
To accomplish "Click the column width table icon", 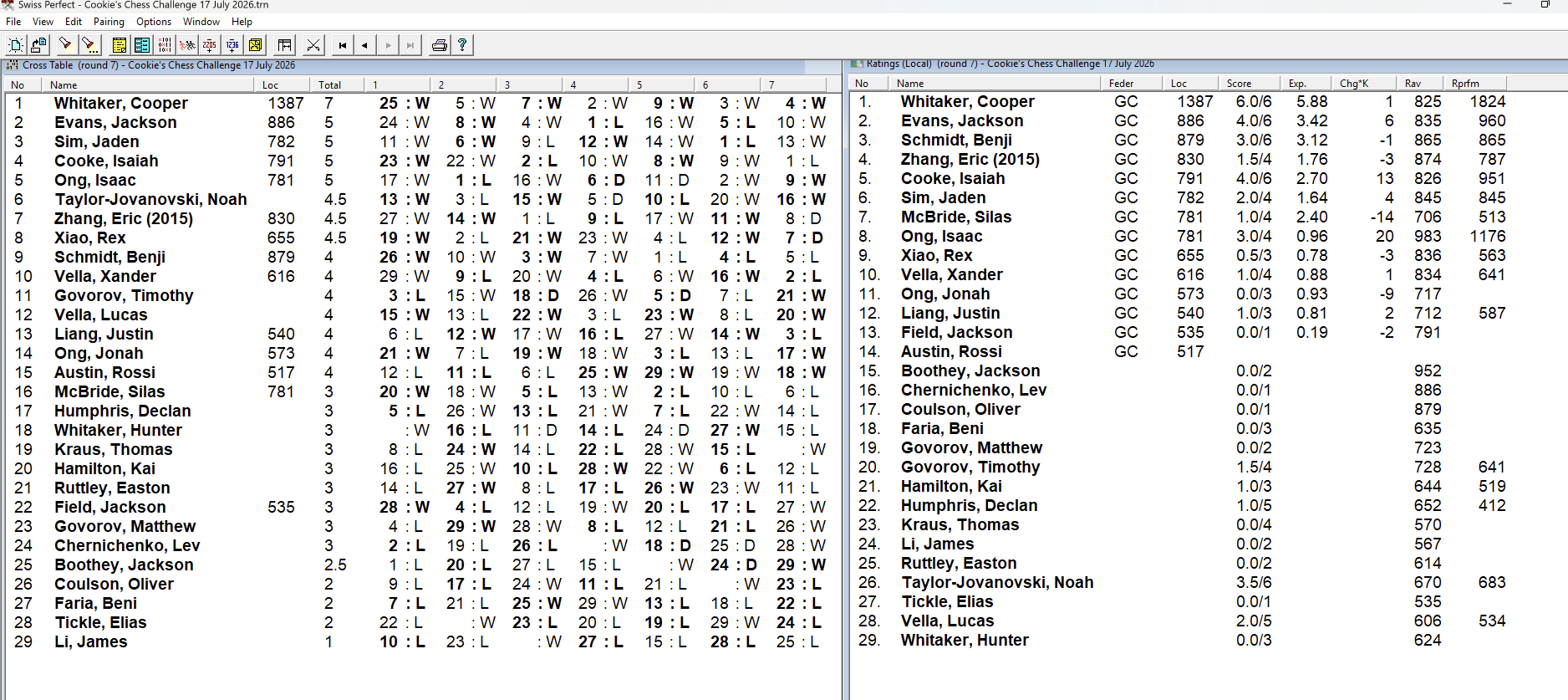I will [285, 45].
